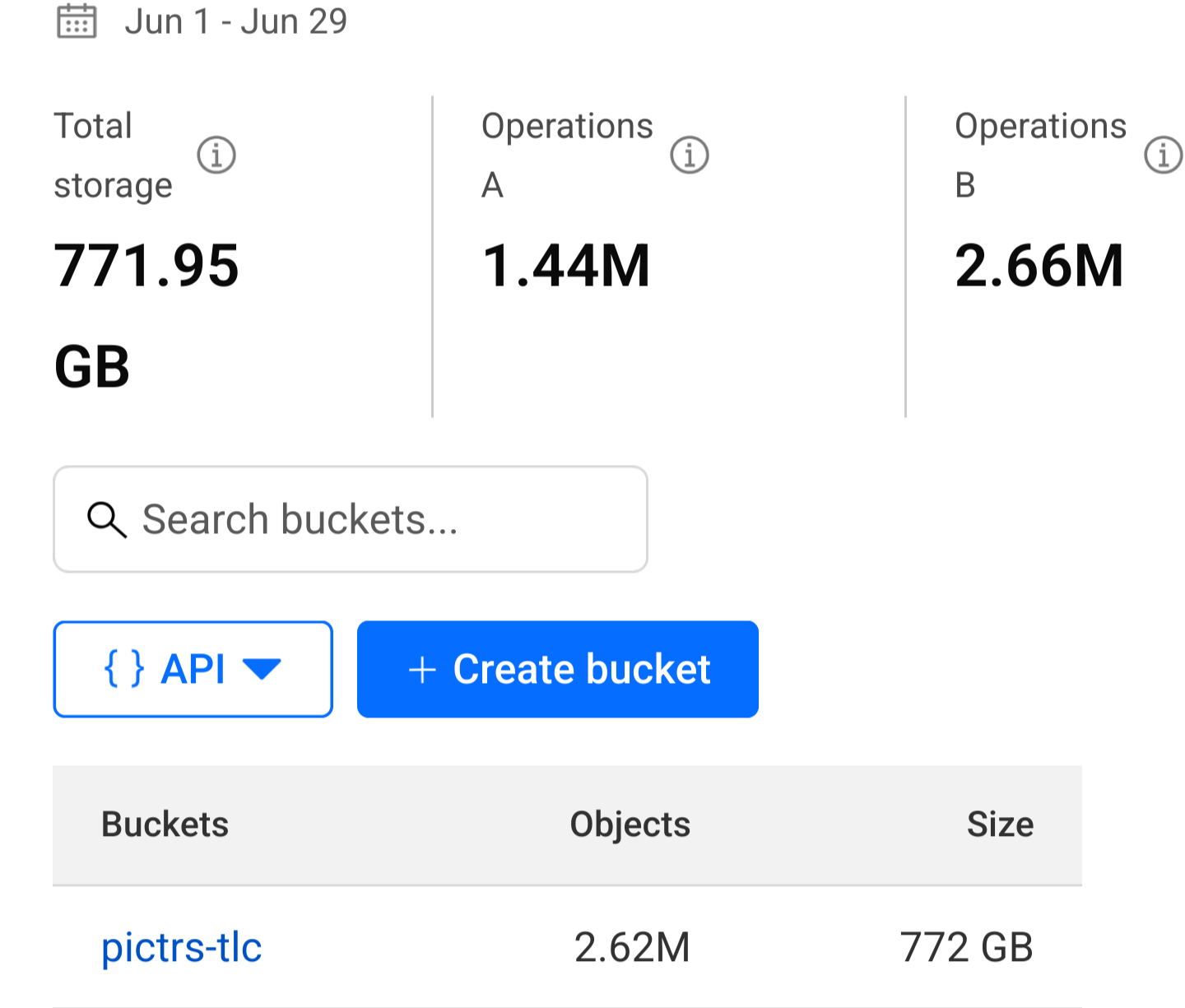
Task: Click the Size column header
Action: pyautogui.click(x=1000, y=824)
